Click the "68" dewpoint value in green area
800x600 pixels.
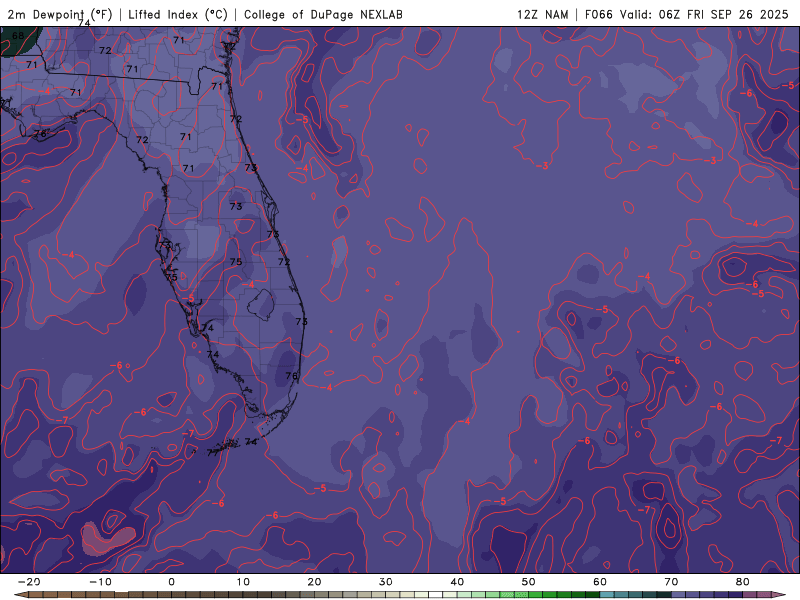click(18, 36)
